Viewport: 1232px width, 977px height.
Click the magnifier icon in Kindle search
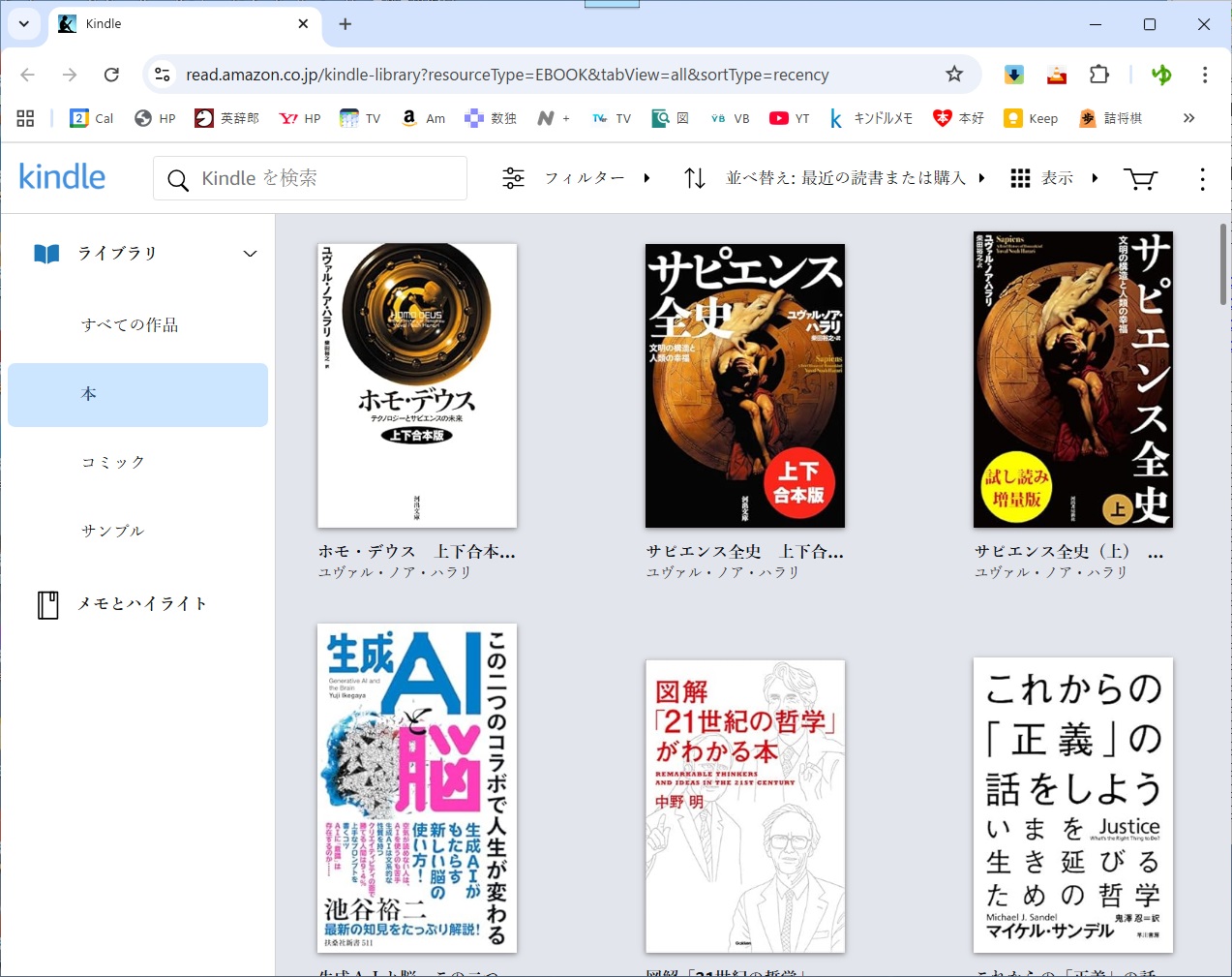pyautogui.click(x=178, y=180)
